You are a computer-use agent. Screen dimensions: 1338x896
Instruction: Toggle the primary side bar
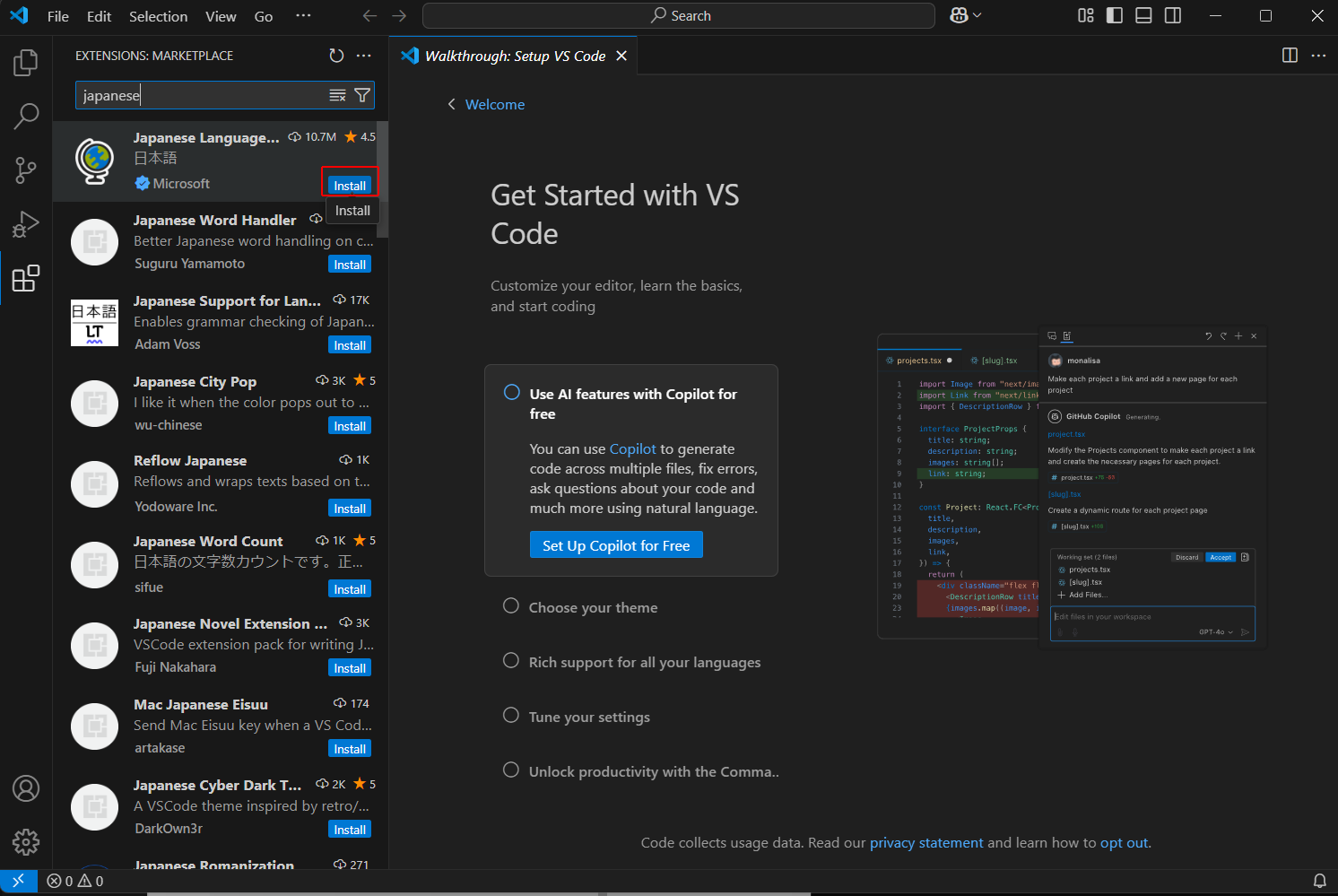coord(1115,15)
